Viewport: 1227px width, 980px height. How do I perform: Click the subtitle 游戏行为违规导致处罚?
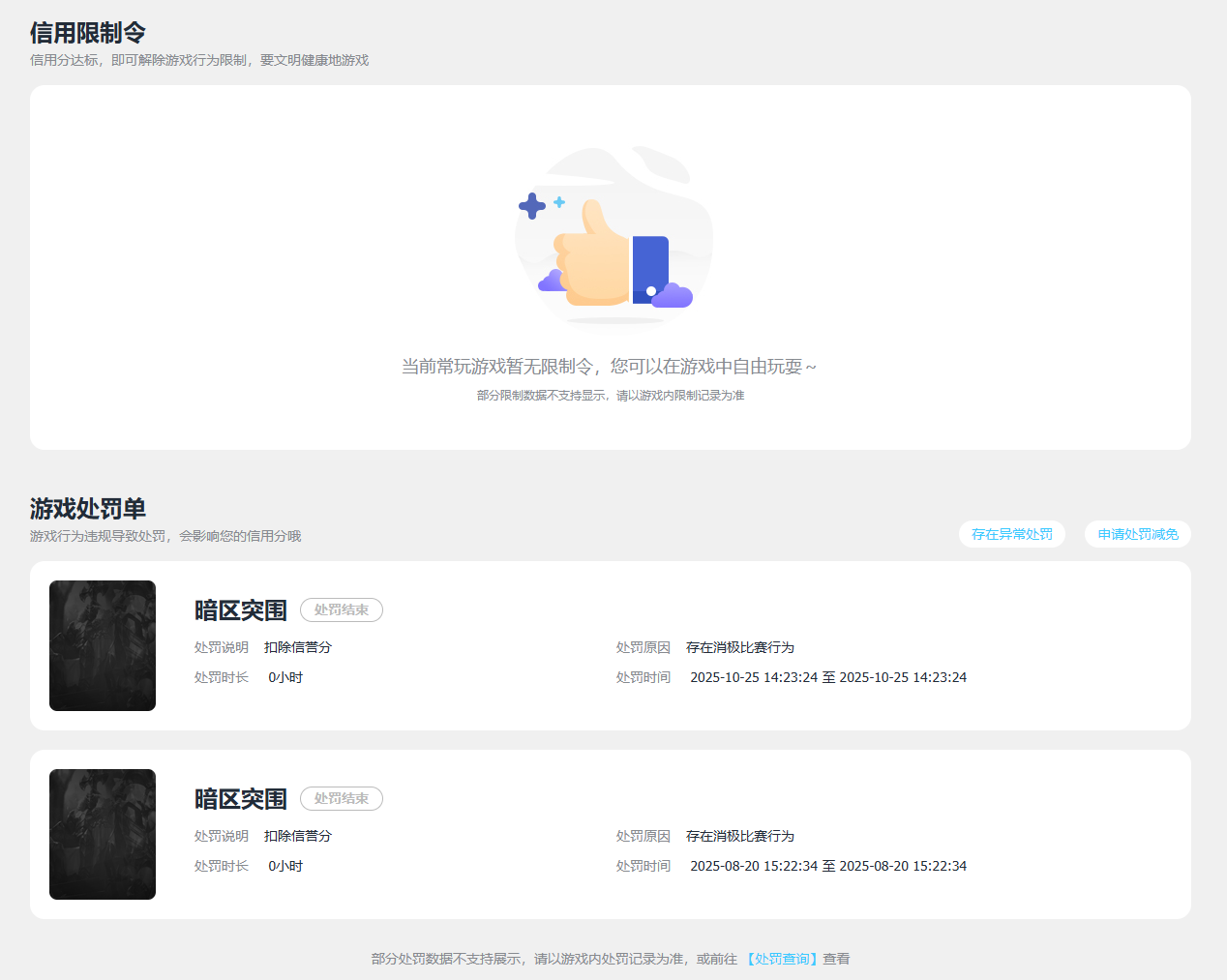[165, 536]
